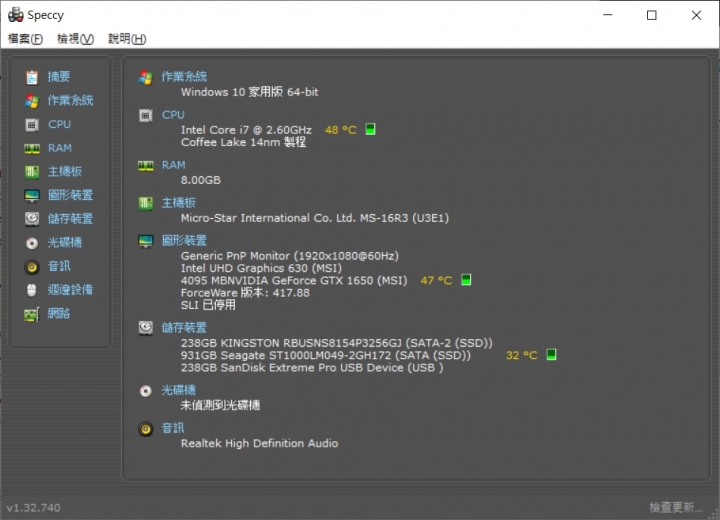Click the 摘要 clipboard icon in sidebar

point(32,77)
